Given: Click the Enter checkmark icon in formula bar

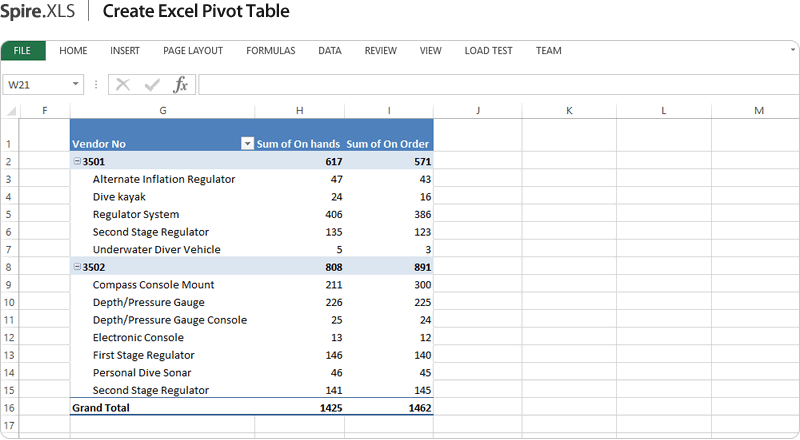Looking at the screenshot, I should [152, 85].
